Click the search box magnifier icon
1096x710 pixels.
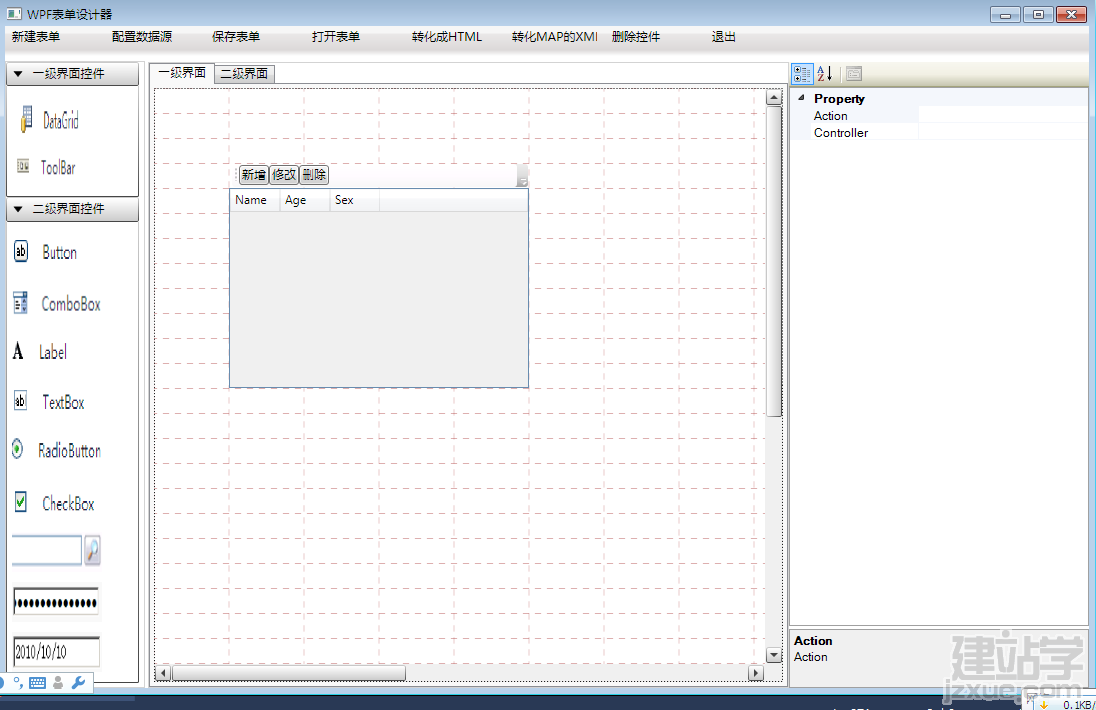(x=92, y=550)
